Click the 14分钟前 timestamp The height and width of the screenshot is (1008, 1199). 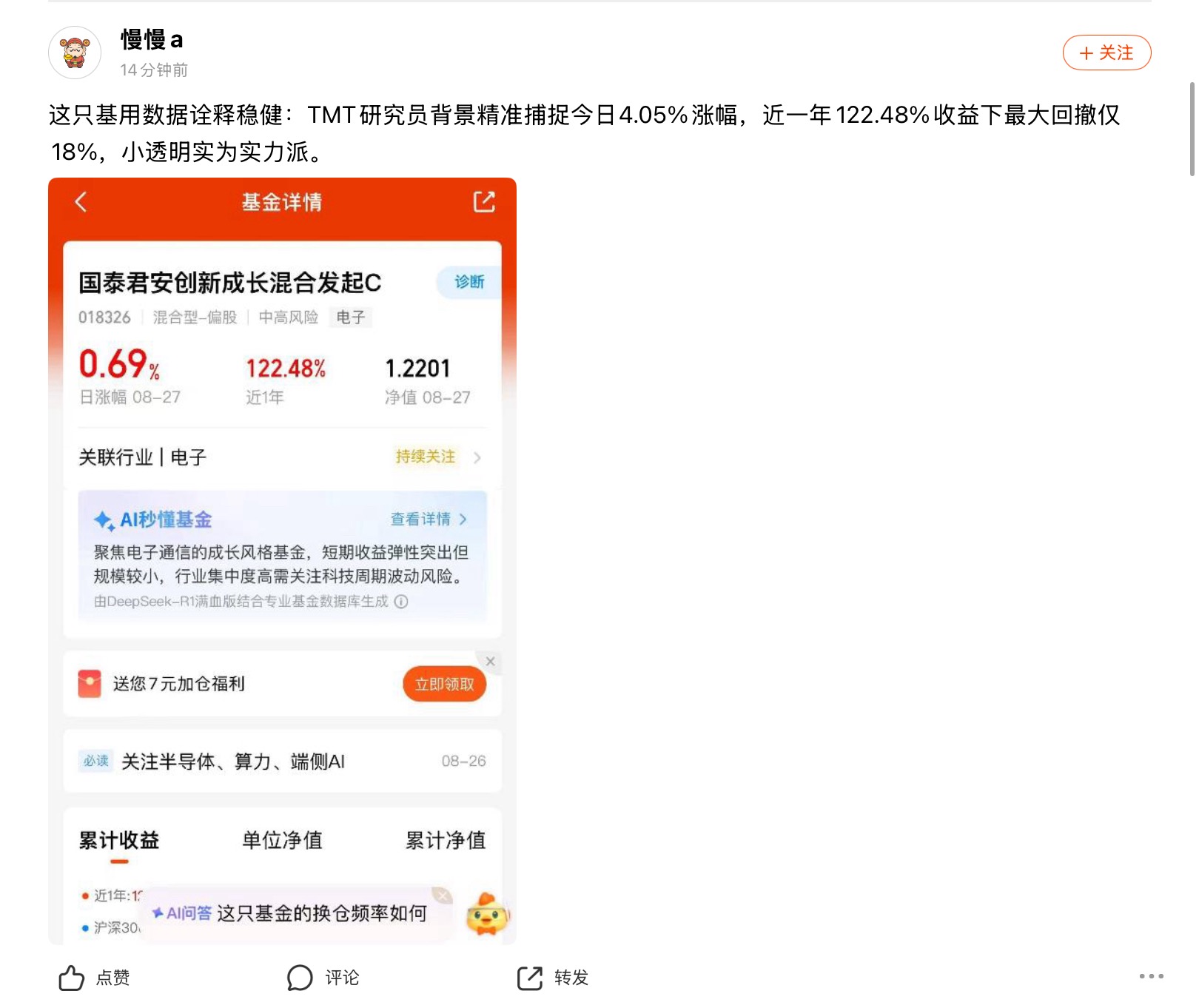point(154,70)
